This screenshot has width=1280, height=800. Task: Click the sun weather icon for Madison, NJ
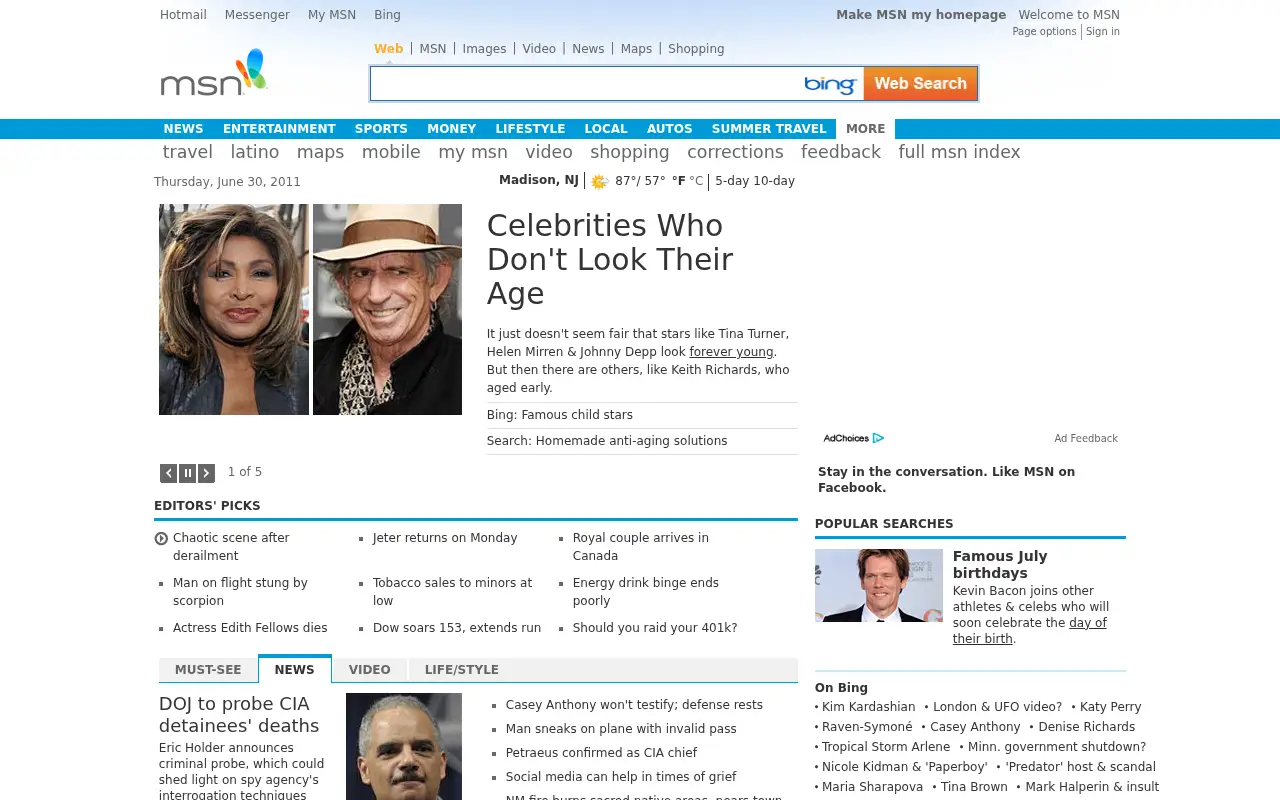click(600, 182)
